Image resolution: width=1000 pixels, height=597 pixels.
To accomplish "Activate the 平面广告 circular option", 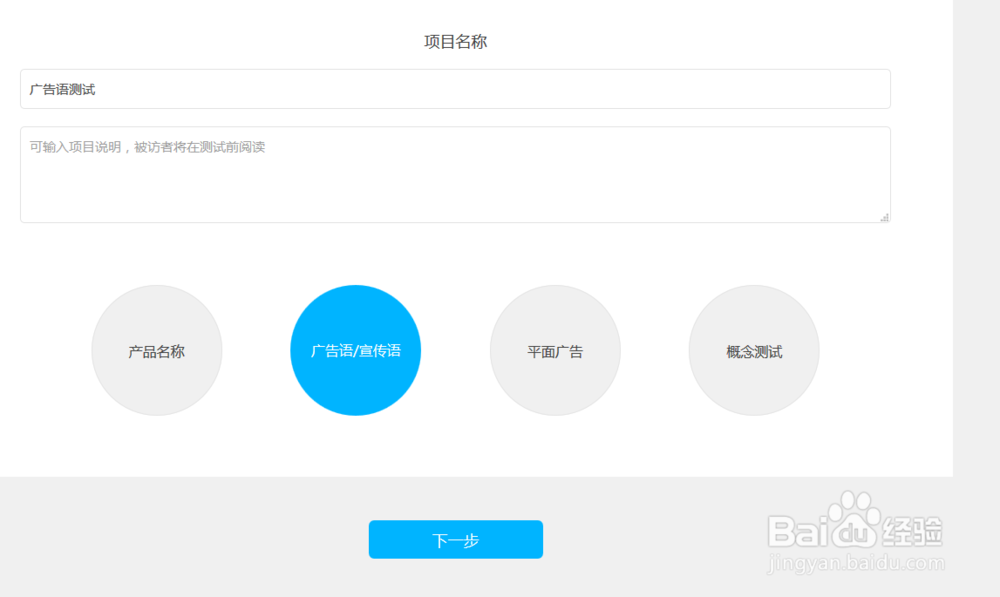I will pyautogui.click(x=555, y=351).
